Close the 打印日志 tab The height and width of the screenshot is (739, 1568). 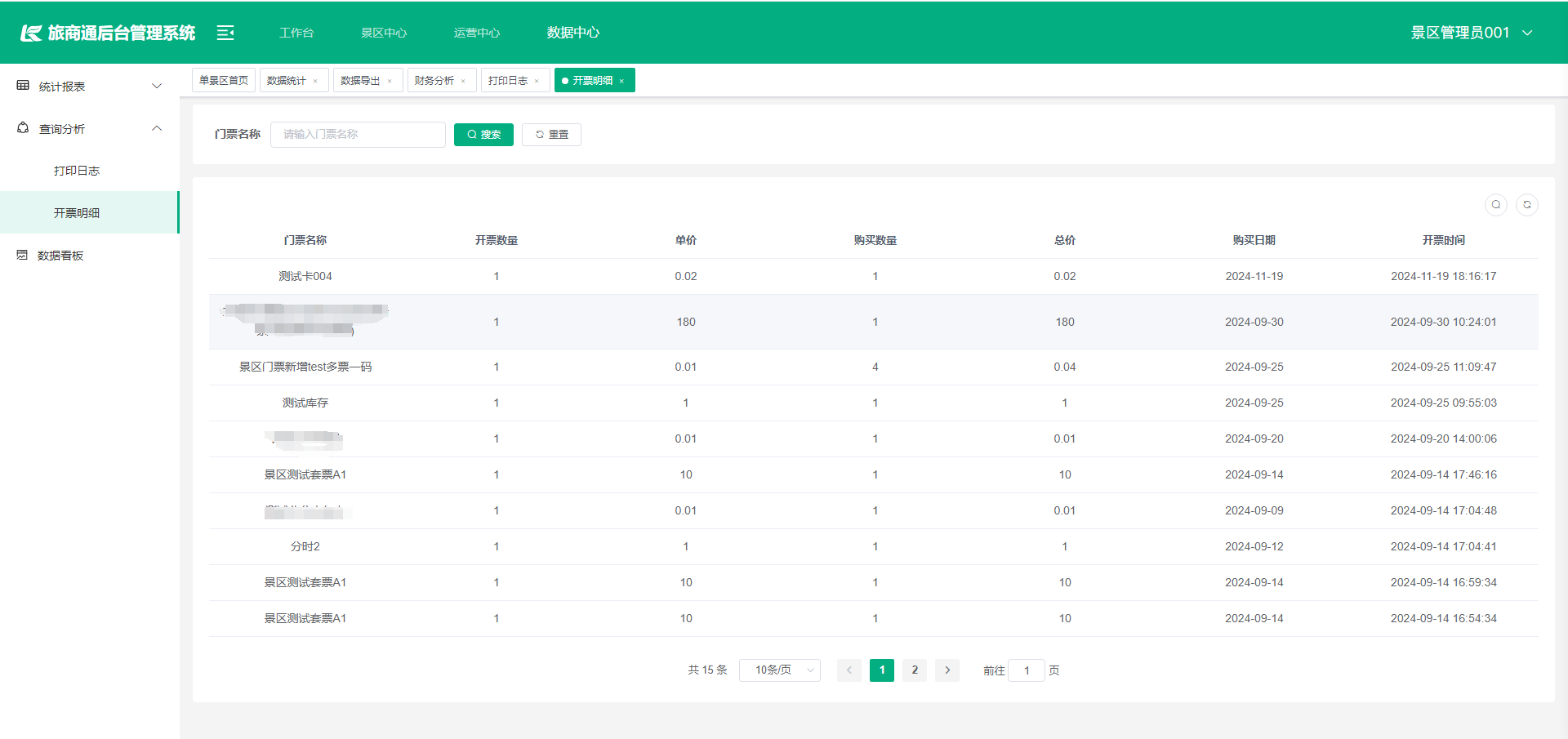tap(537, 81)
